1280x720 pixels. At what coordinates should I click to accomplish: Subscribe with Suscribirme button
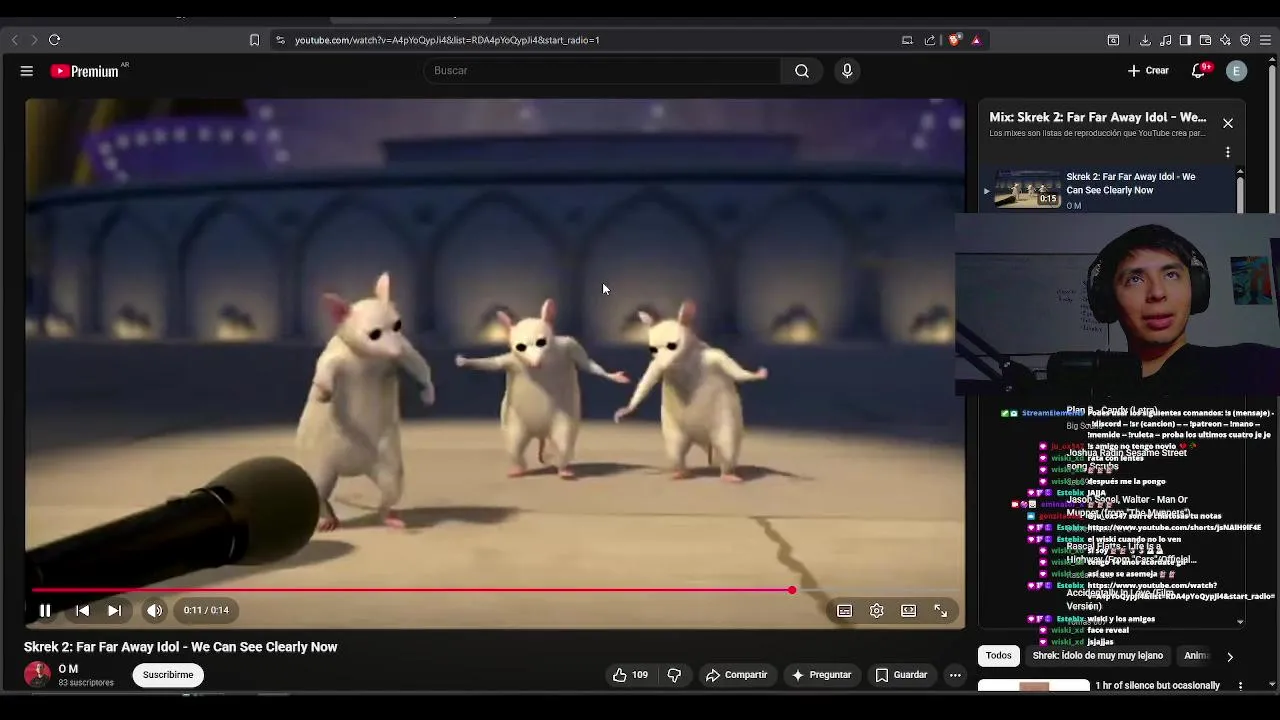168,675
